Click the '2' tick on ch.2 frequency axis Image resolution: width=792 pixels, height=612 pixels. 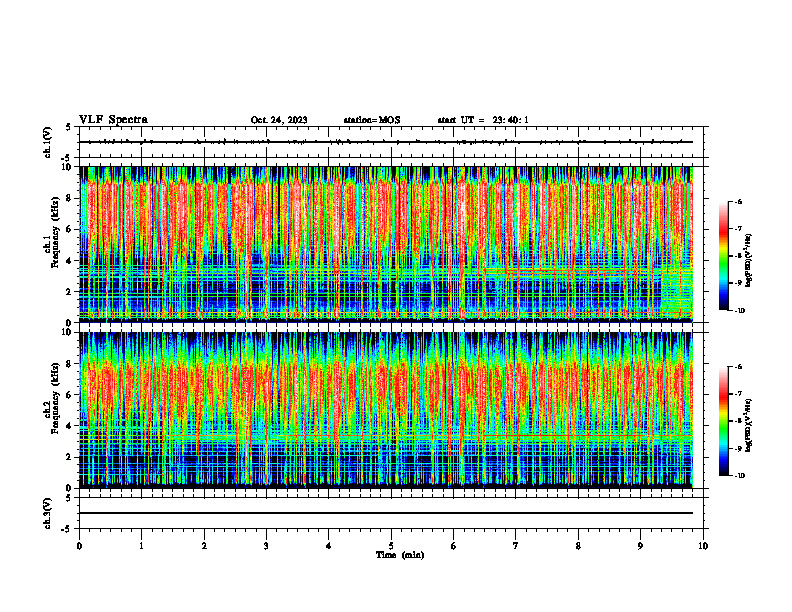pos(69,457)
